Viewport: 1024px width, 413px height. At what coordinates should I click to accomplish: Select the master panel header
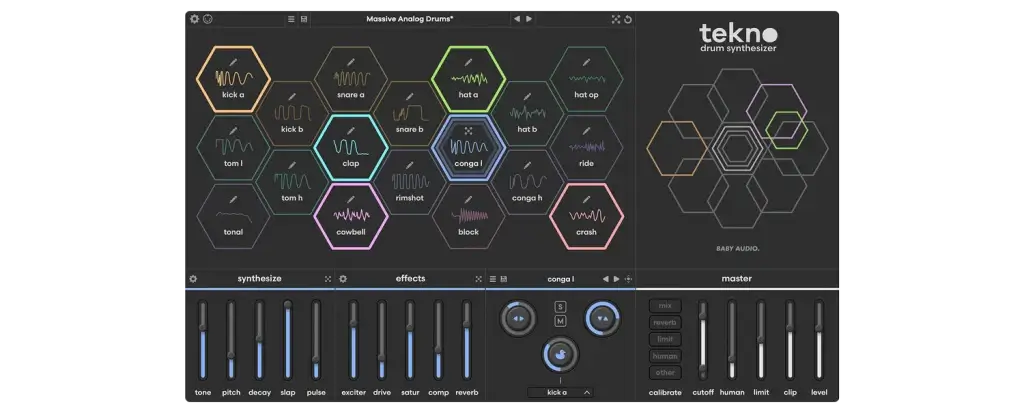(736, 278)
